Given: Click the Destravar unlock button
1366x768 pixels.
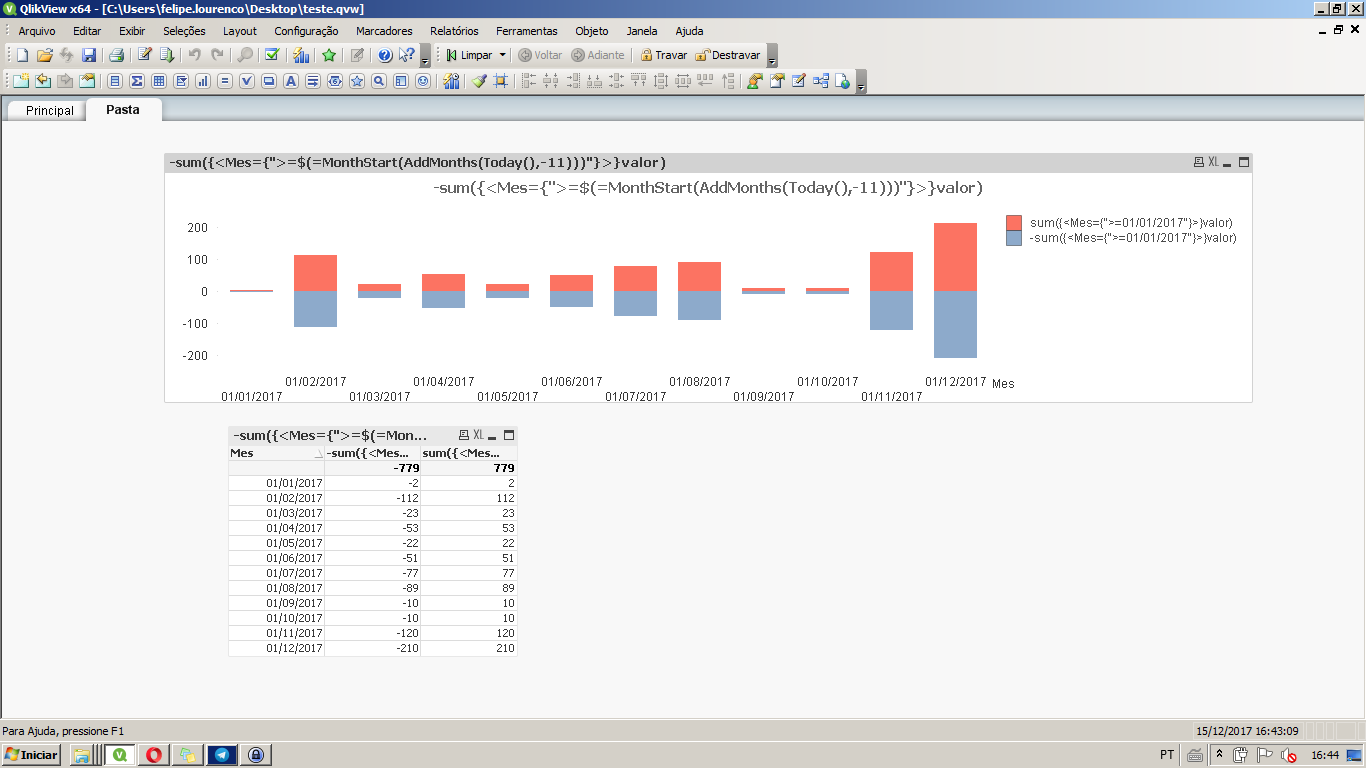Looking at the screenshot, I should pyautogui.click(x=728, y=55).
